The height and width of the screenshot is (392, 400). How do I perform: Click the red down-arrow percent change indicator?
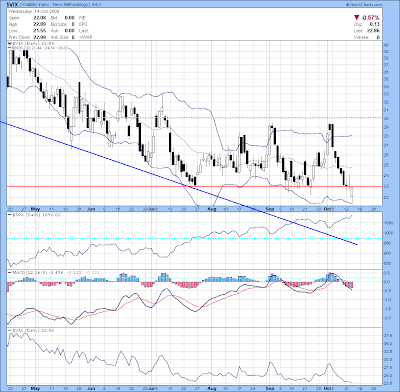366,17
